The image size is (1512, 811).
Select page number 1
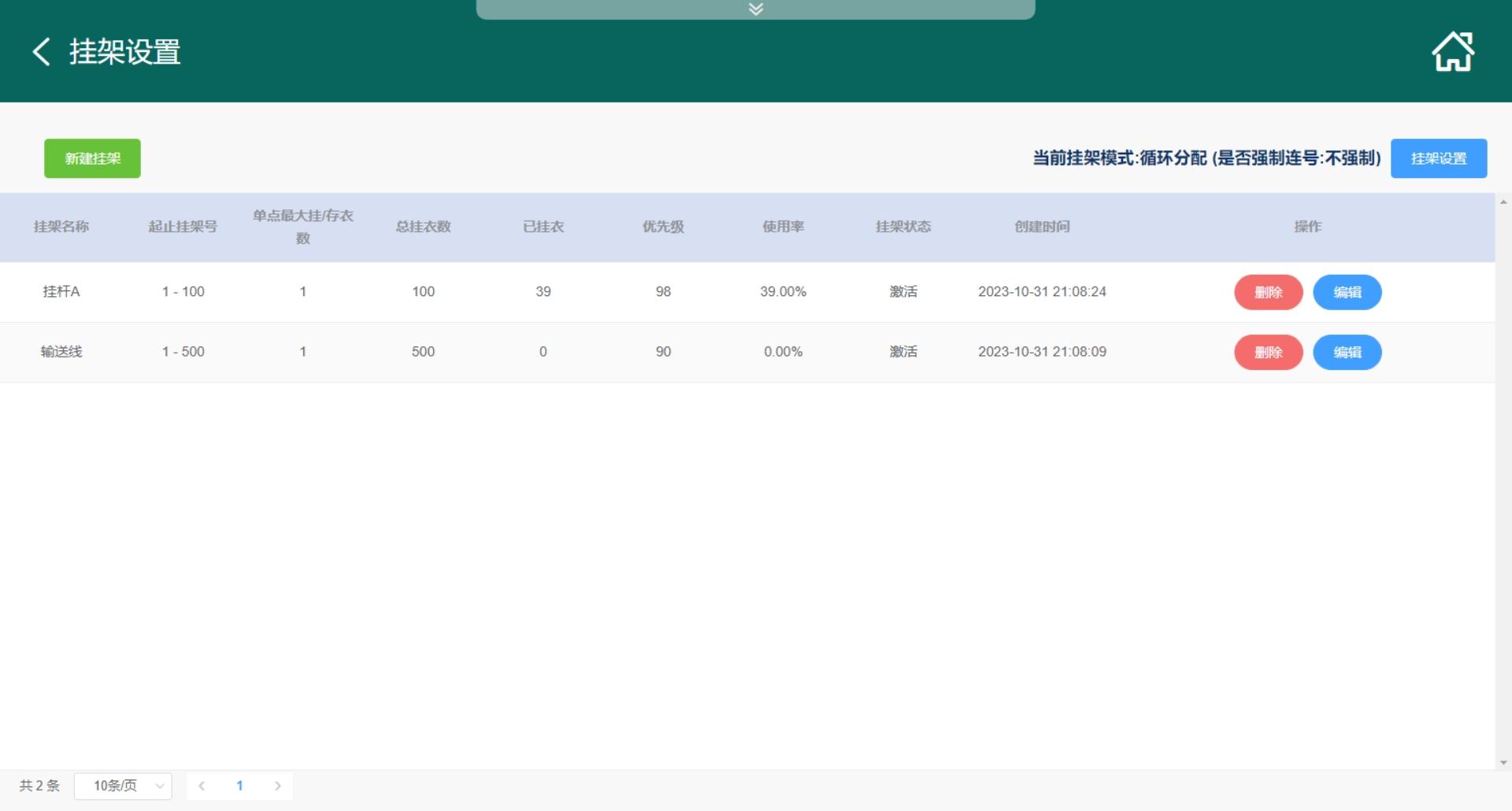(x=239, y=786)
